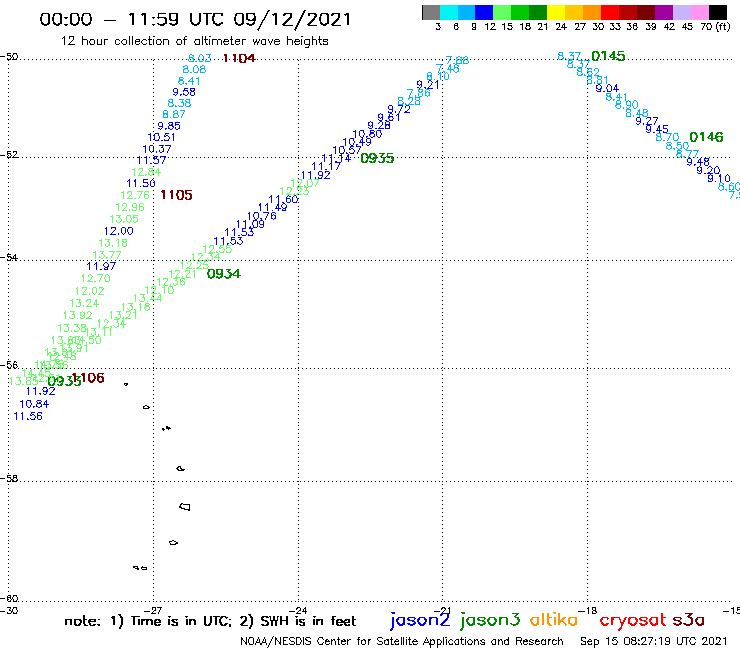Select the s3a satellite legend name

coord(688,620)
